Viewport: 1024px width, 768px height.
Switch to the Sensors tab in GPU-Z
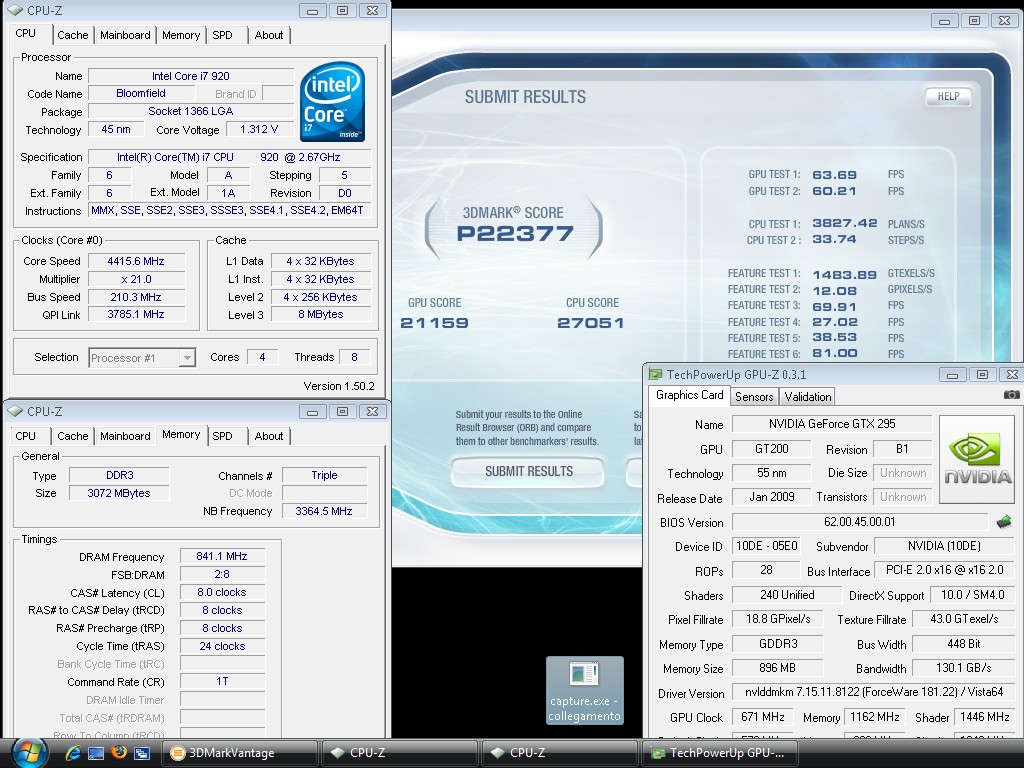coord(754,396)
